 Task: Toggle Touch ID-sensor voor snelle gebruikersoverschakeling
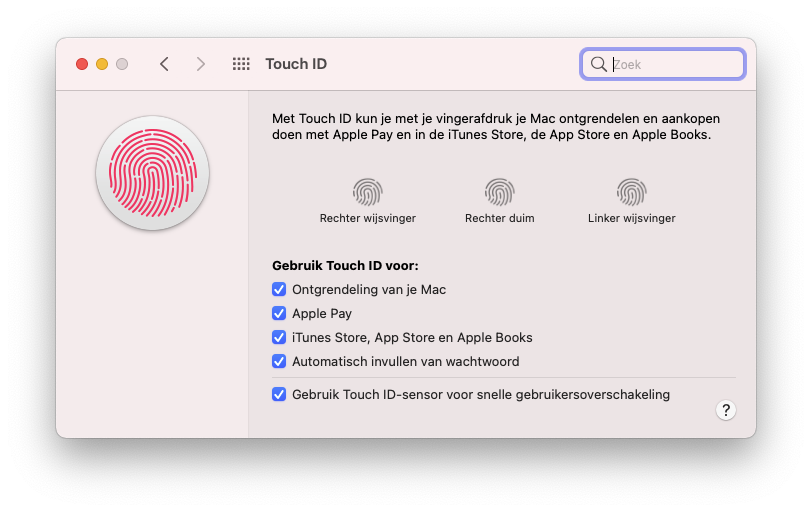279,394
